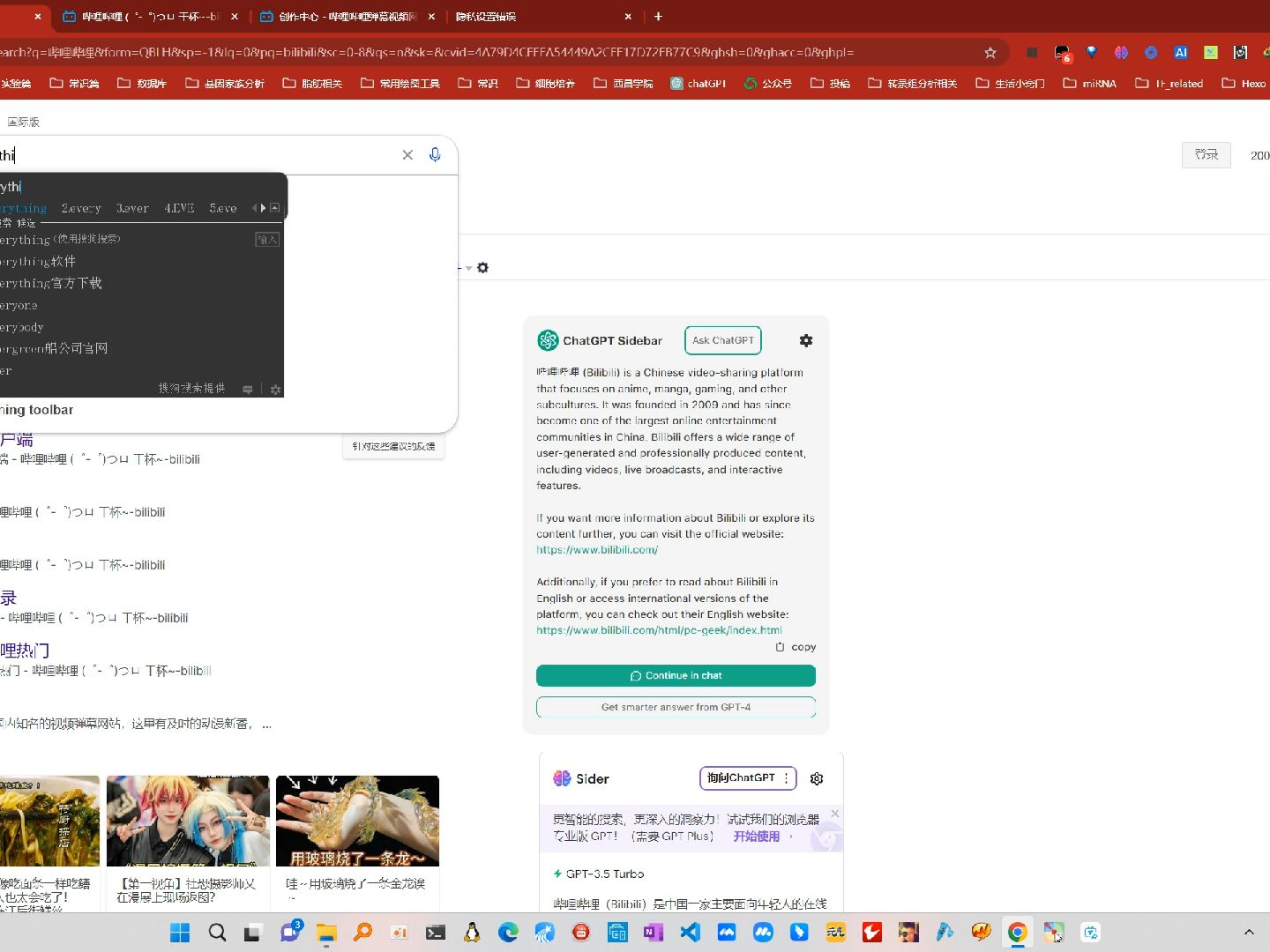
Task: Click the 针对这些建议的反馈 link
Action: point(393,446)
